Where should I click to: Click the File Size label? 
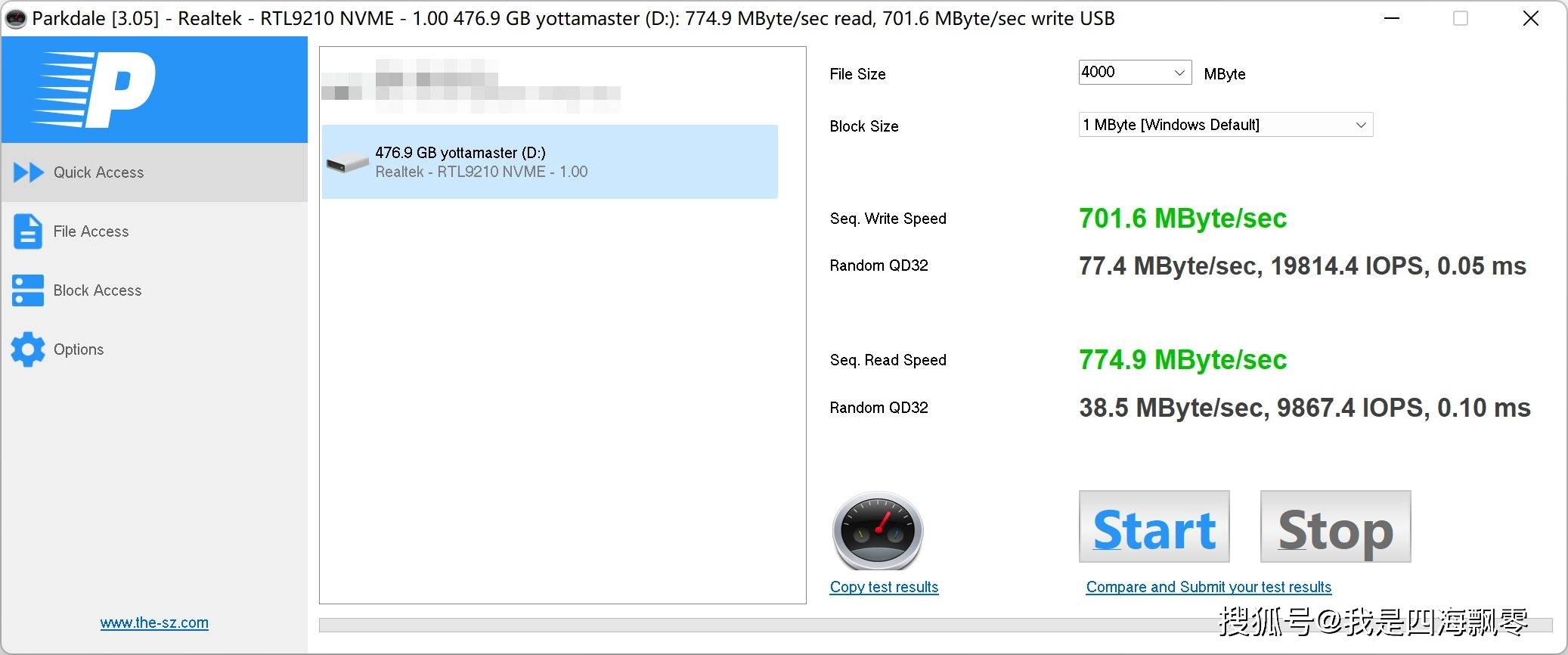(857, 74)
